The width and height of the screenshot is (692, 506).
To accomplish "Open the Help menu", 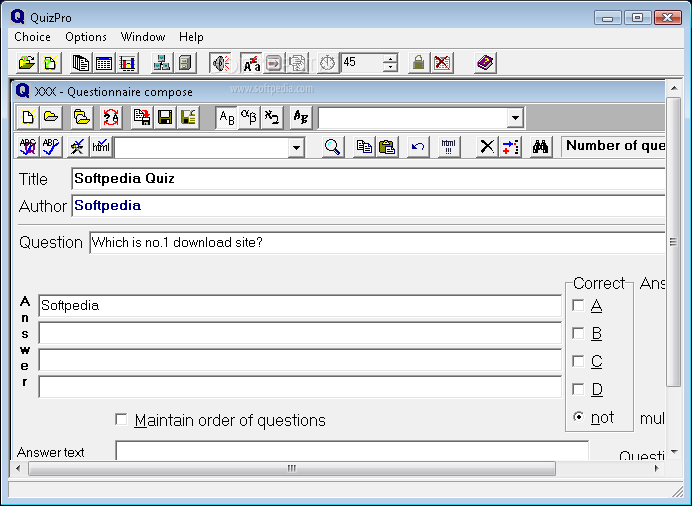I will click(191, 37).
